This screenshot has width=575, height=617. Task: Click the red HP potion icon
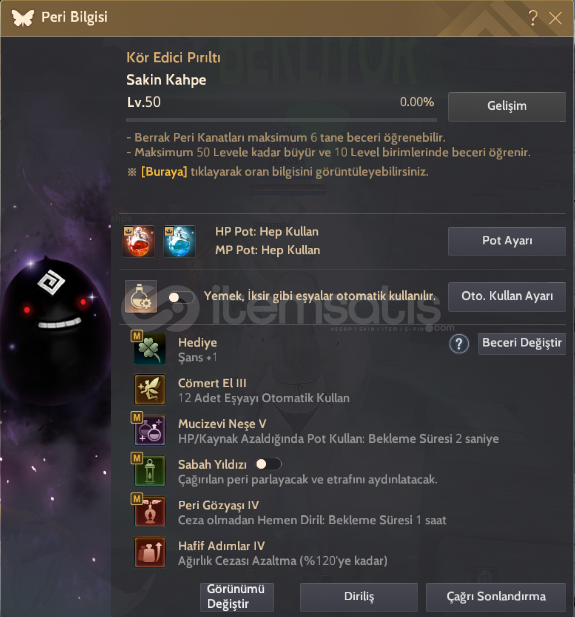(x=139, y=241)
